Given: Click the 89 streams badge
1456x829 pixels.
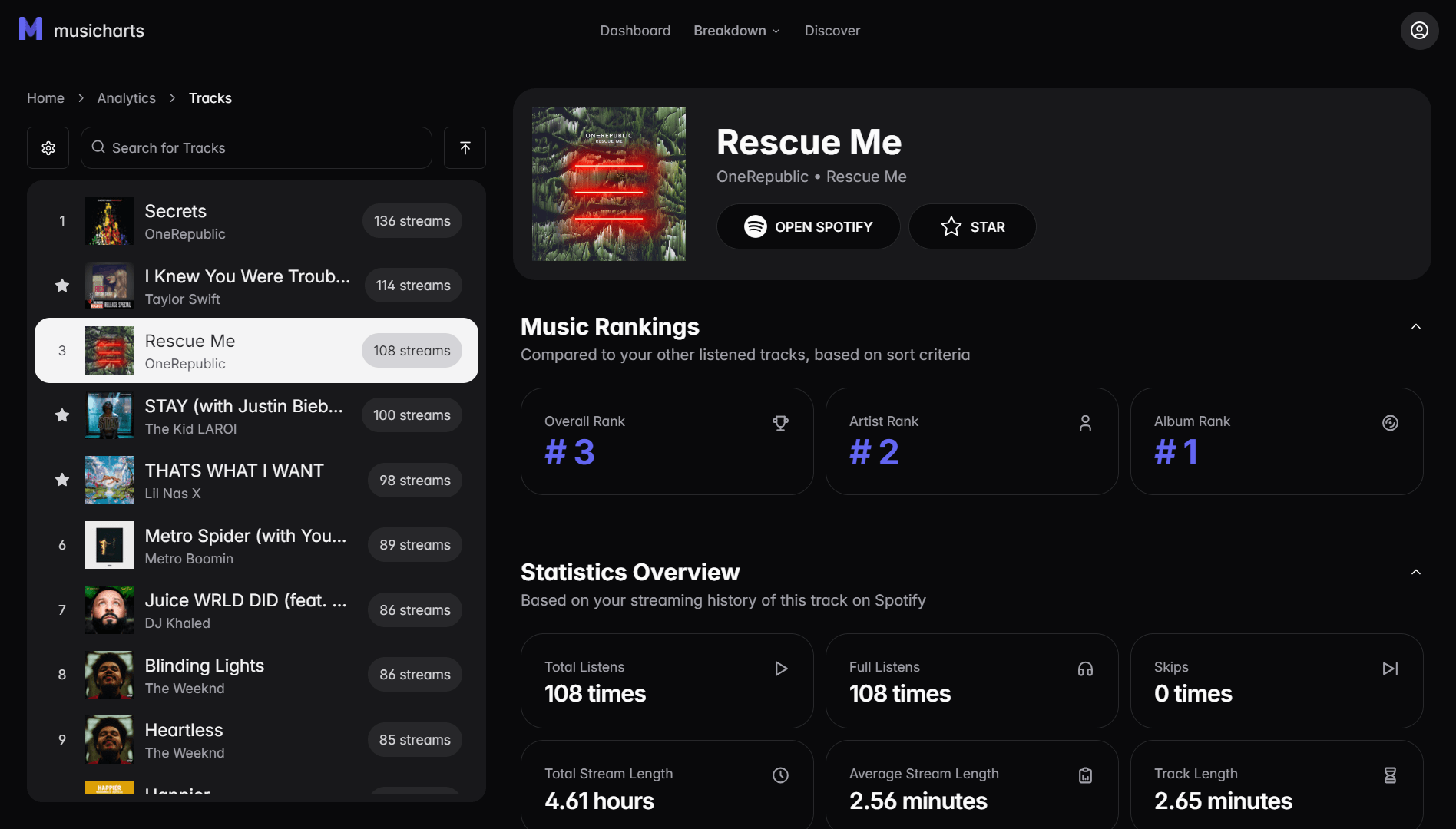Looking at the screenshot, I should 415,545.
